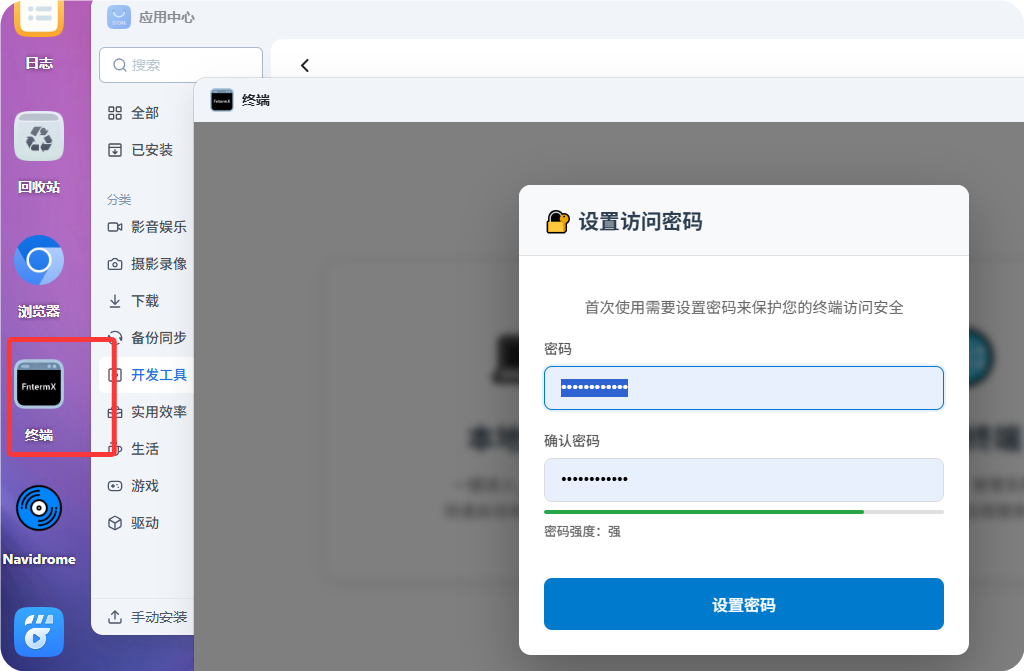This screenshot has width=1024, height=671.
Task: Select the 全部 category in sidebar
Action: point(144,113)
